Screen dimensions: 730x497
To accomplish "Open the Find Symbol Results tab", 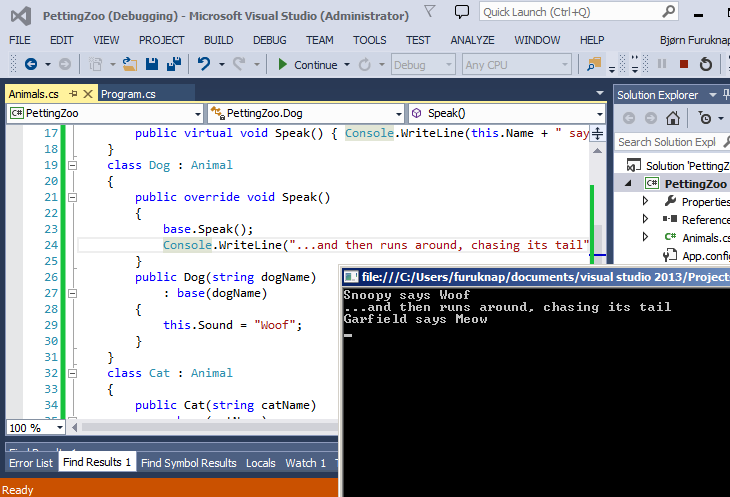I will tap(189, 463).
